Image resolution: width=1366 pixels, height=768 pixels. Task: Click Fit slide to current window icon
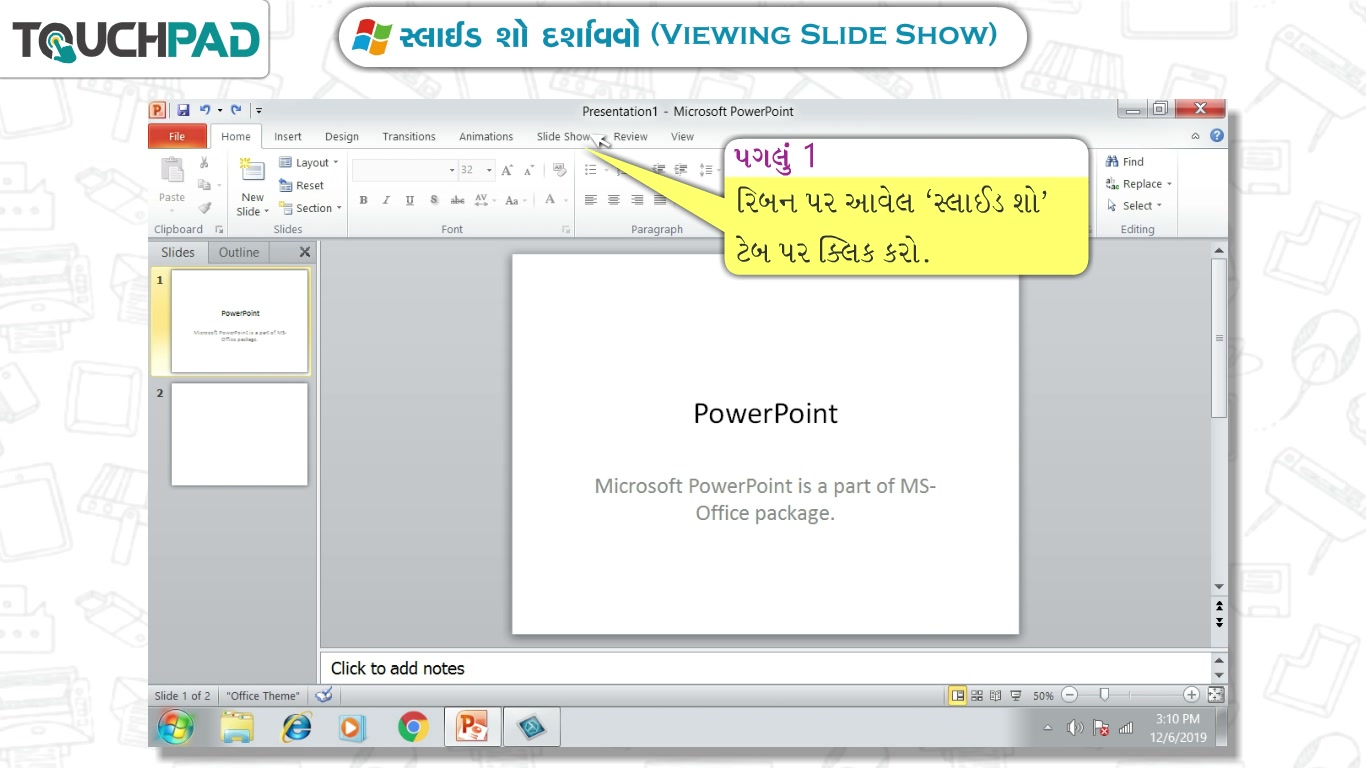[1216, 695]
